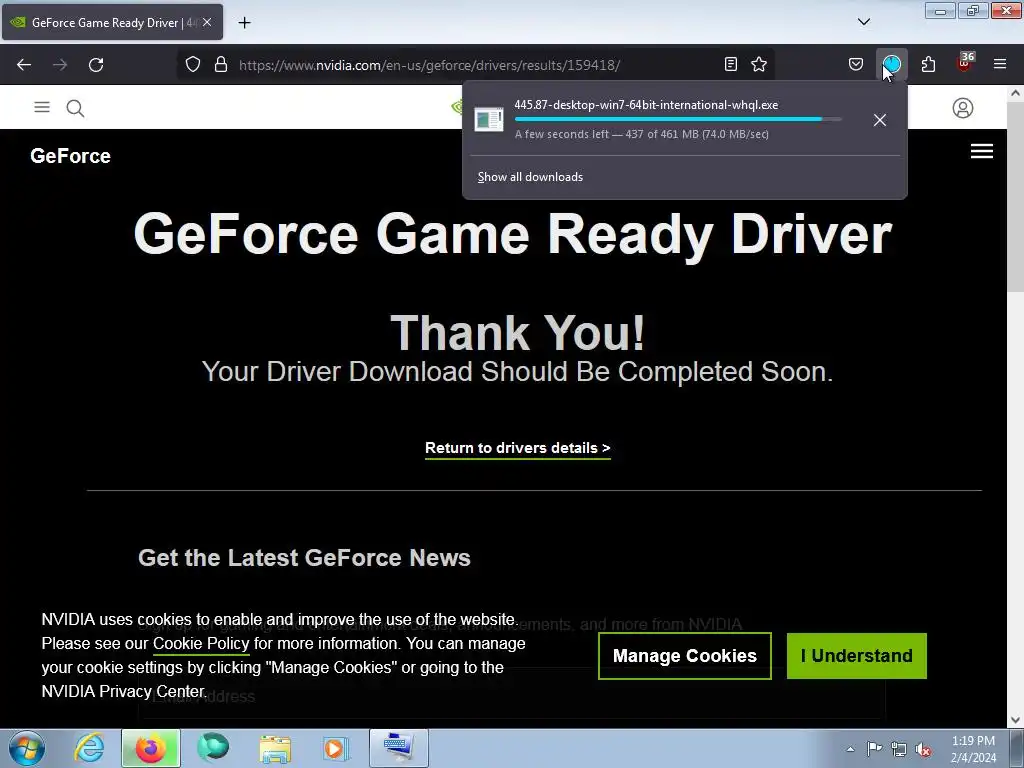Open tracking protection shield icon
1024x768 pixels.
click(x=193, y=65)
